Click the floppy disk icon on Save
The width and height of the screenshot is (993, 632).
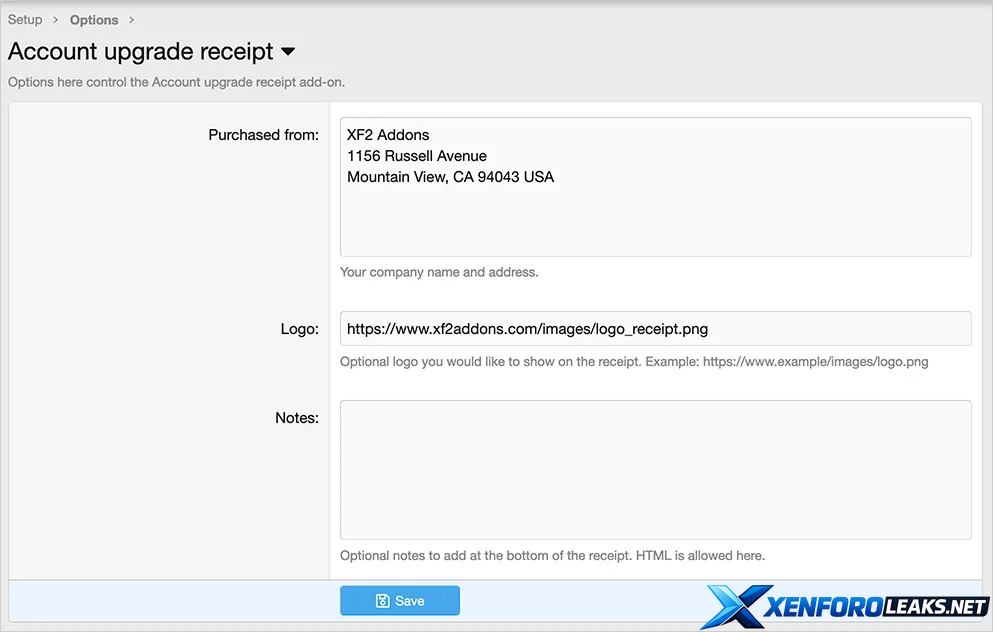coord(382,601)
